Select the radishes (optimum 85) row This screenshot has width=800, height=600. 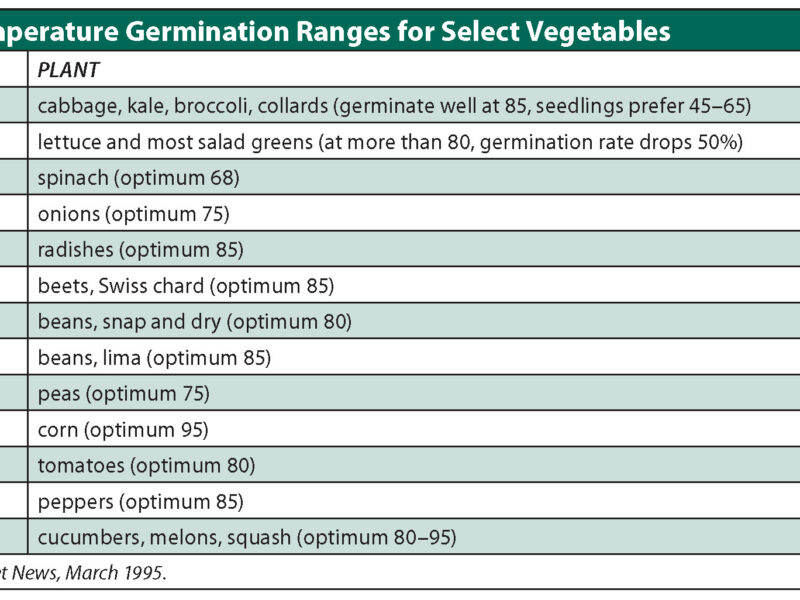pos(140,249)
